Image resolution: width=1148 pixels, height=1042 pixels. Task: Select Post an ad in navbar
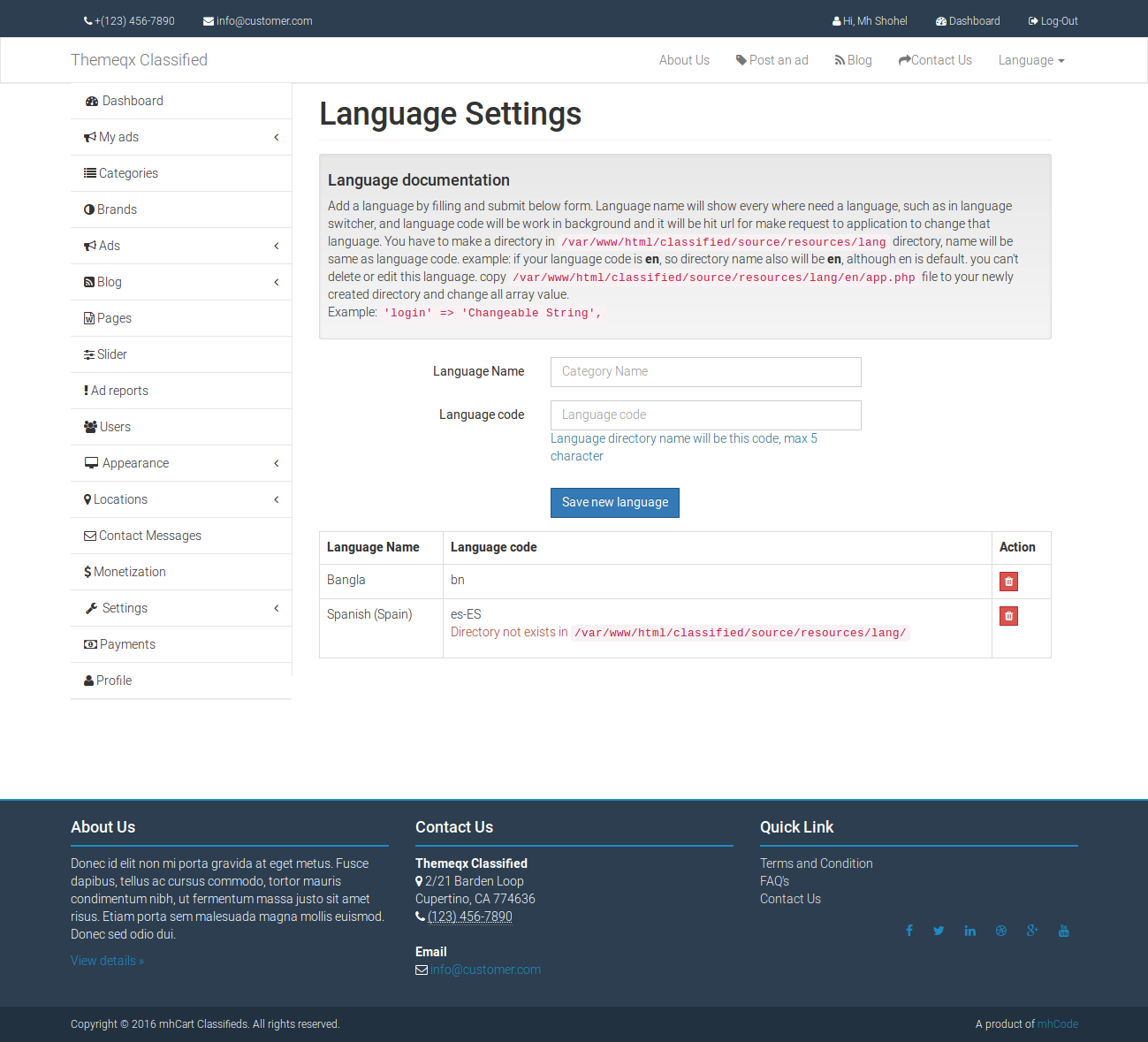pos(772,59)
